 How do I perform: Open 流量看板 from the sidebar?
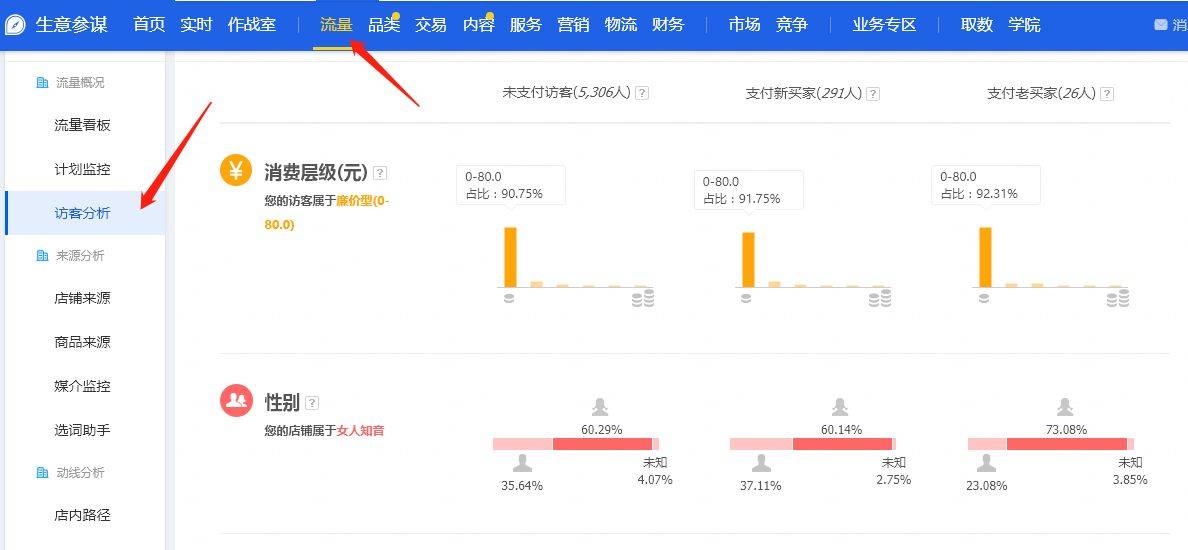click(x=83, y=125)
